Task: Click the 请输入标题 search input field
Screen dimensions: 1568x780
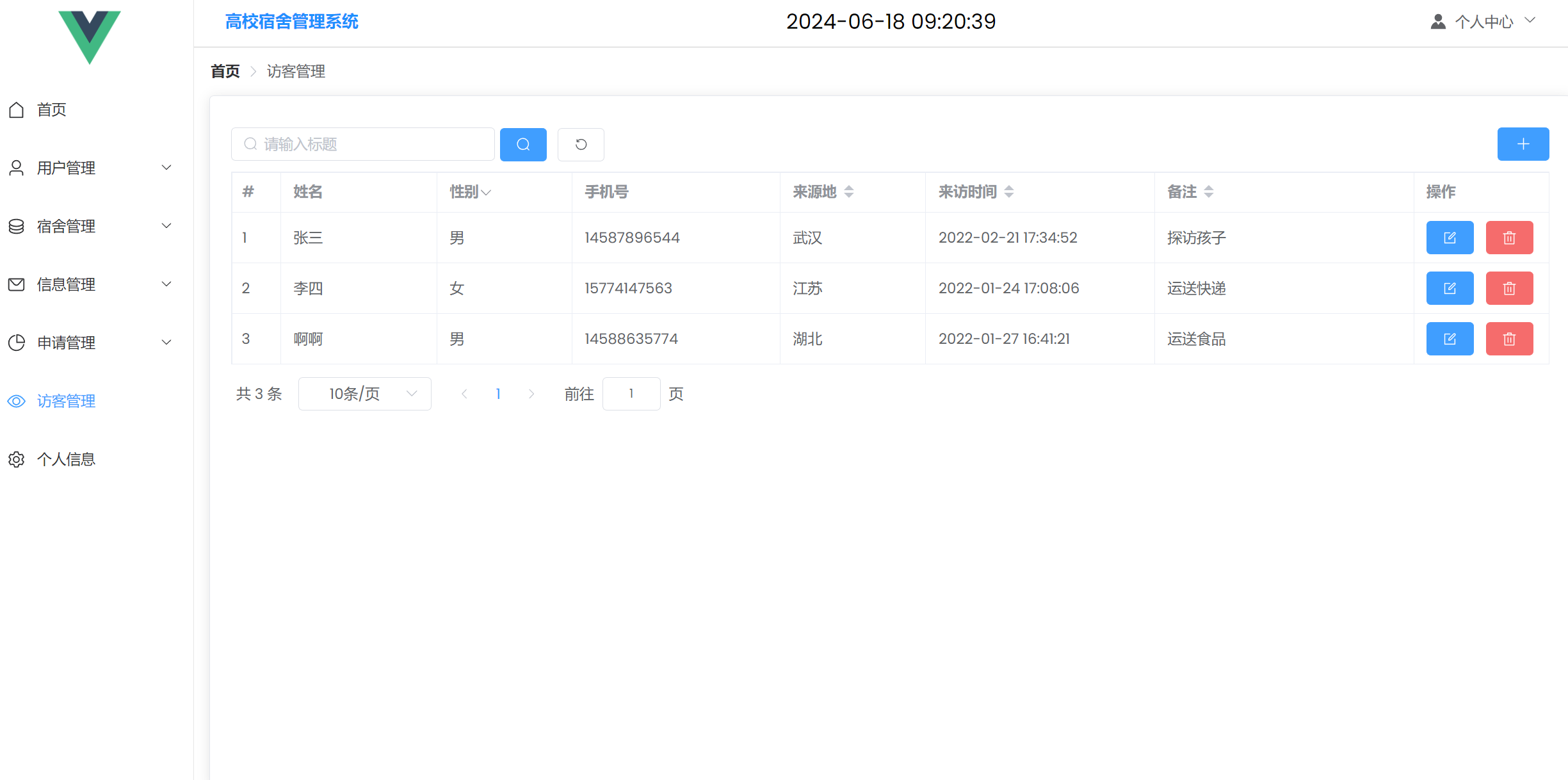Action: [x=362, y=144]
